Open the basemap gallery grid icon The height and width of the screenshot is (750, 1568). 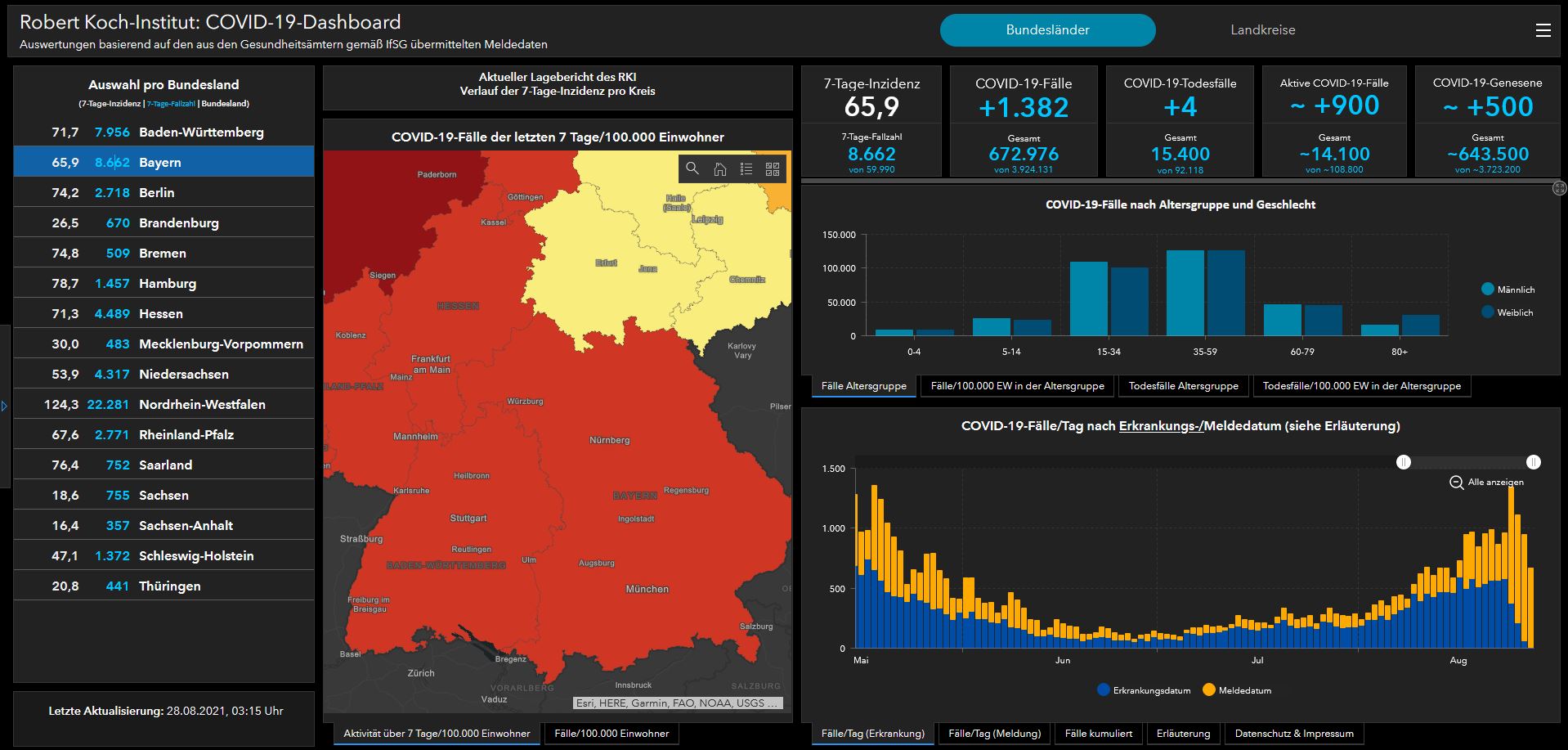(773, 168)
